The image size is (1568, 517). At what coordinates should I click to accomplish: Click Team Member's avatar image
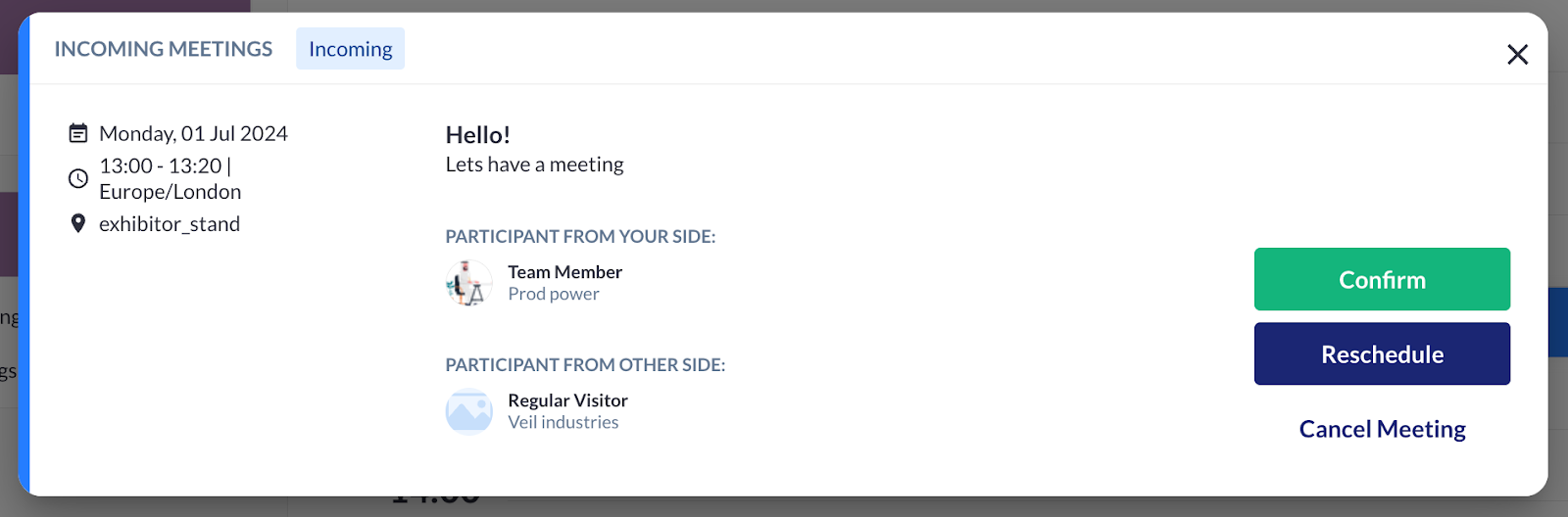(x=469, y=283)
